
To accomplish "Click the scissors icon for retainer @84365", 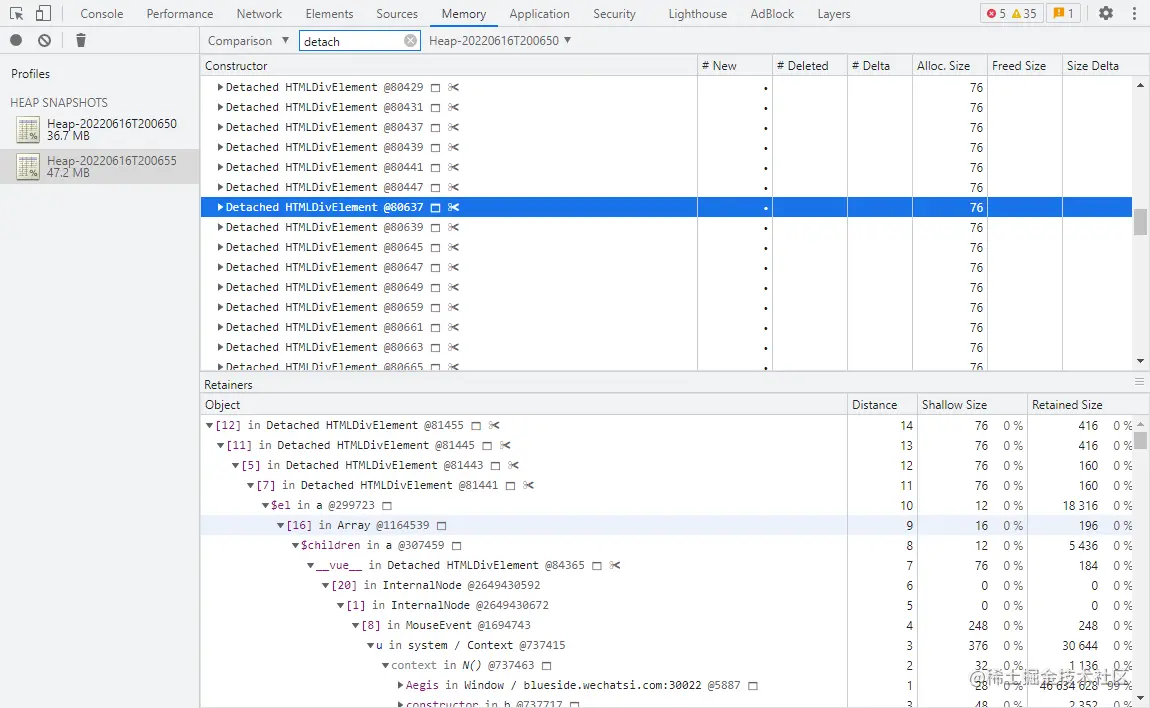I will 615,566.
